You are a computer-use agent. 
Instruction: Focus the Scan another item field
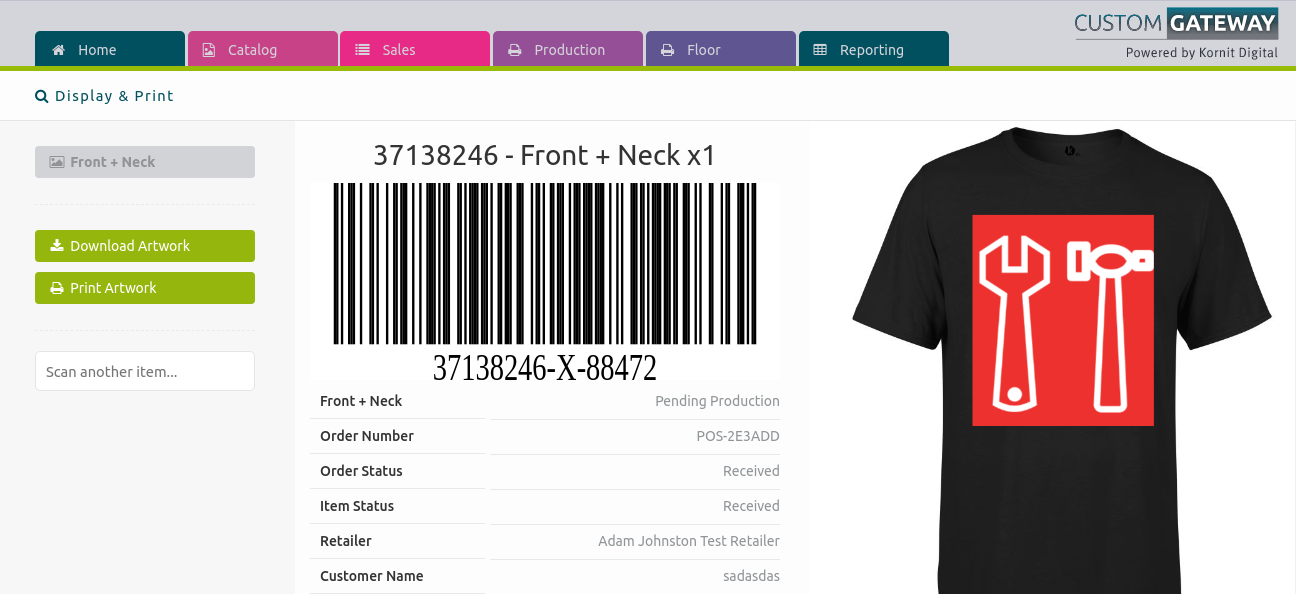145,371
